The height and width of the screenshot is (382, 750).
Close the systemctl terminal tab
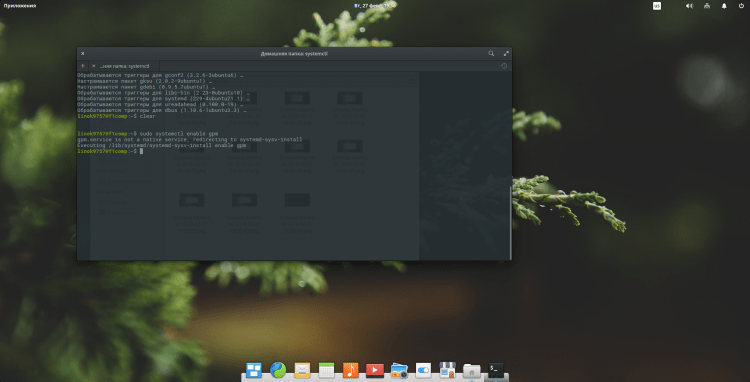point(94,66)
